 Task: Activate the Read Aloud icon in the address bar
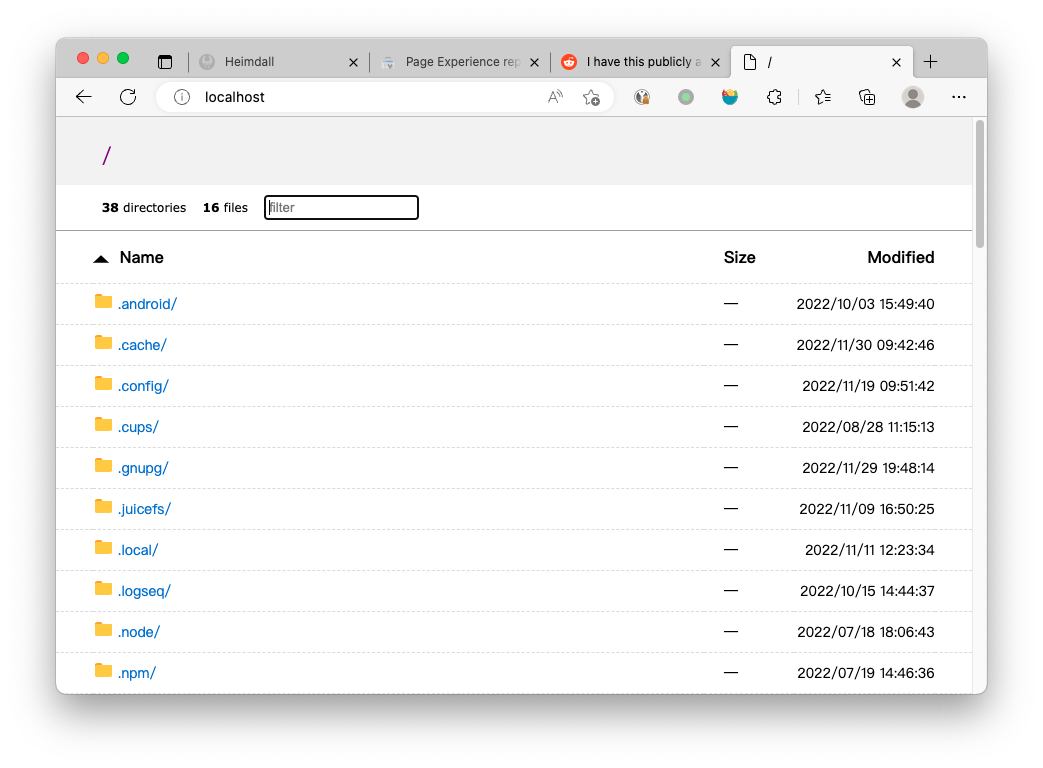click(555, 97)
